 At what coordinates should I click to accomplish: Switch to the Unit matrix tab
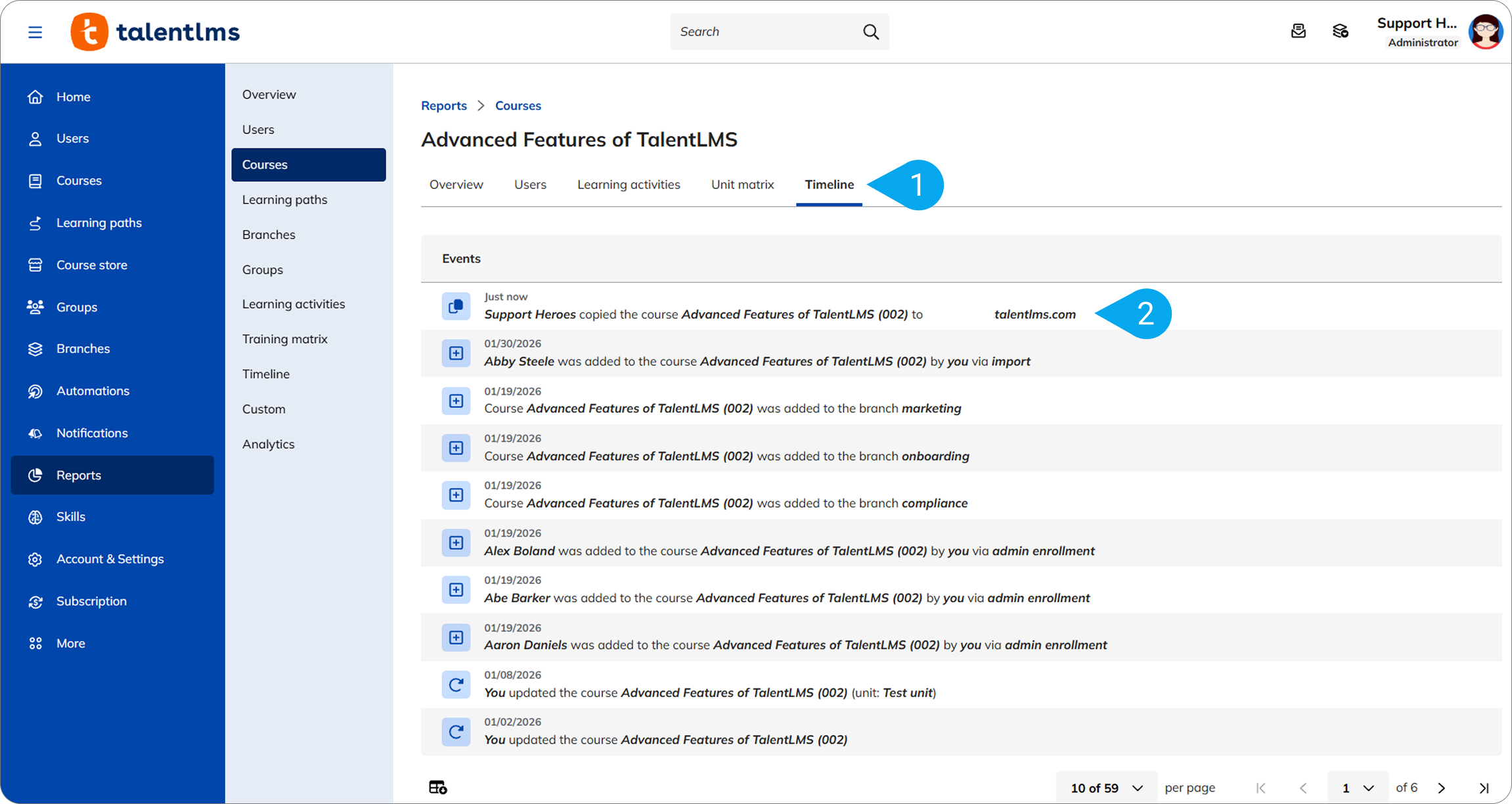[x=742, y=185]
